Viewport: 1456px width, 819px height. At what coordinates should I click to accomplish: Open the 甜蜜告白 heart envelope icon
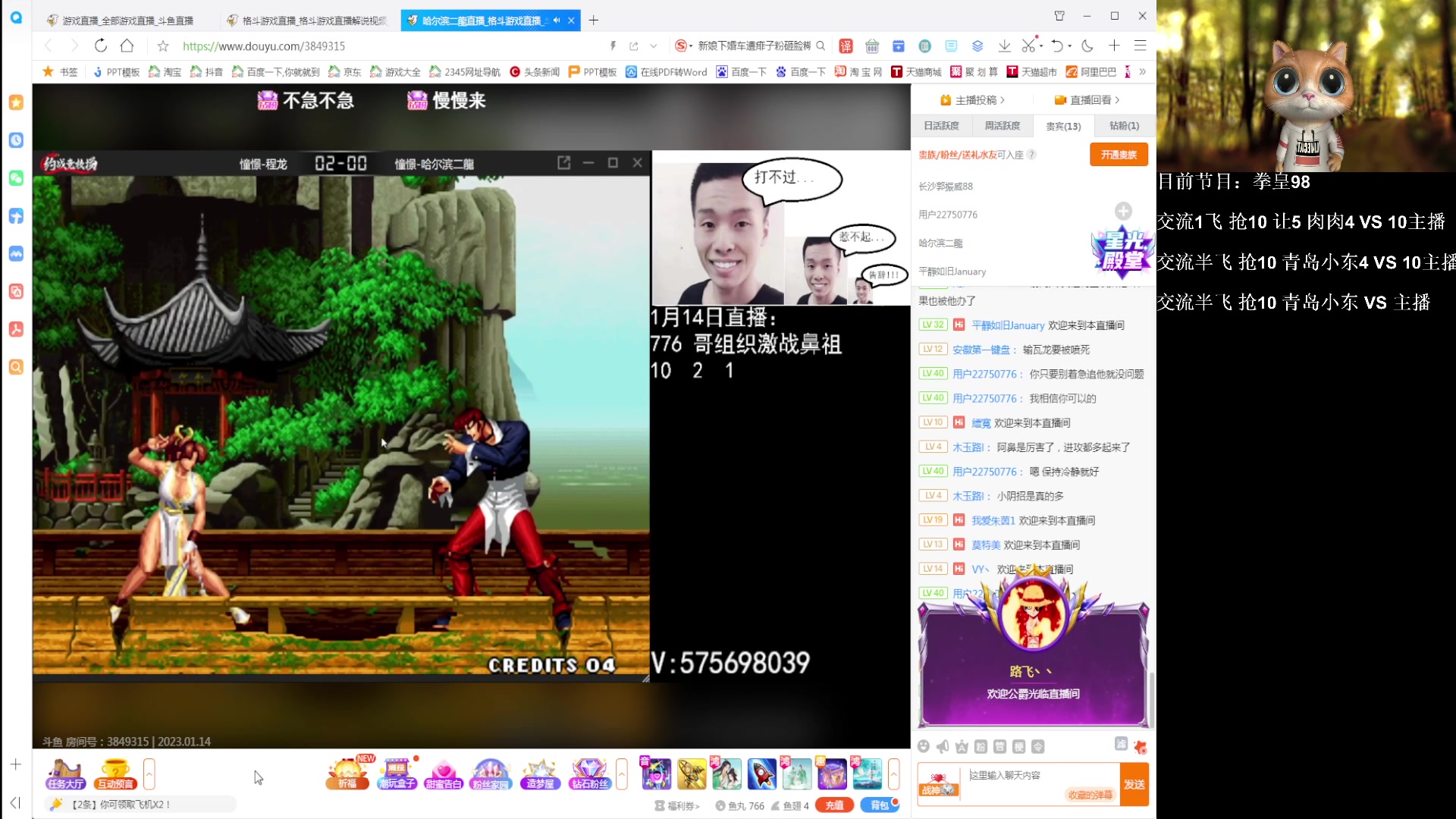click(444, 773)
